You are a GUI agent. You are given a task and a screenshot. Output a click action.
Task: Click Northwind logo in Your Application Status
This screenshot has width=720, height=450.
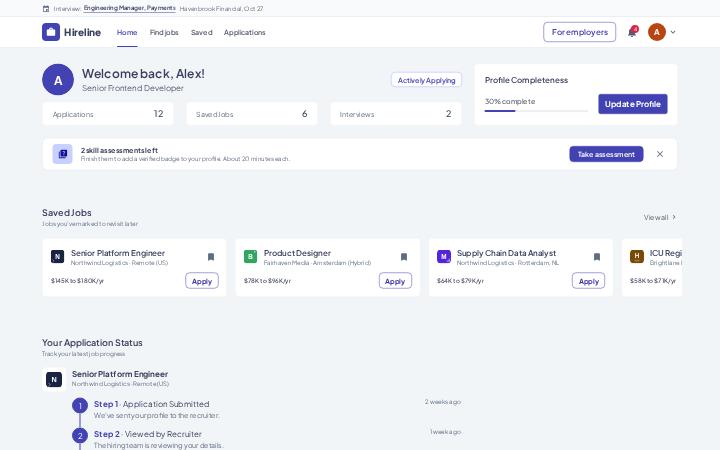[54, 380]
